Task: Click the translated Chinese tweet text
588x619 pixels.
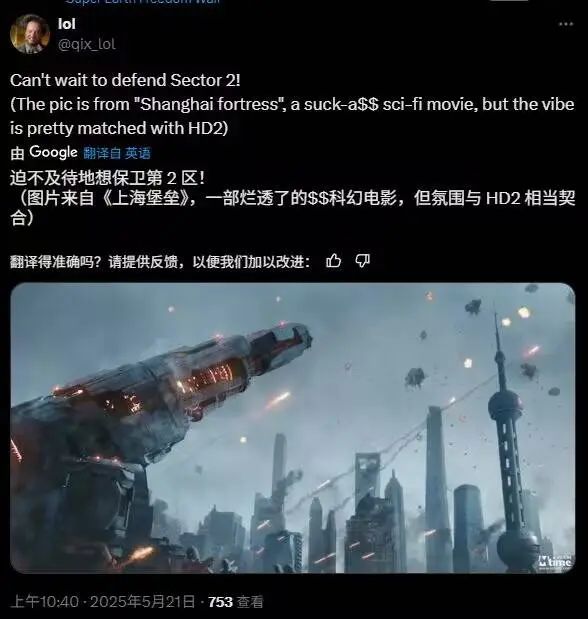Action: 292,197
